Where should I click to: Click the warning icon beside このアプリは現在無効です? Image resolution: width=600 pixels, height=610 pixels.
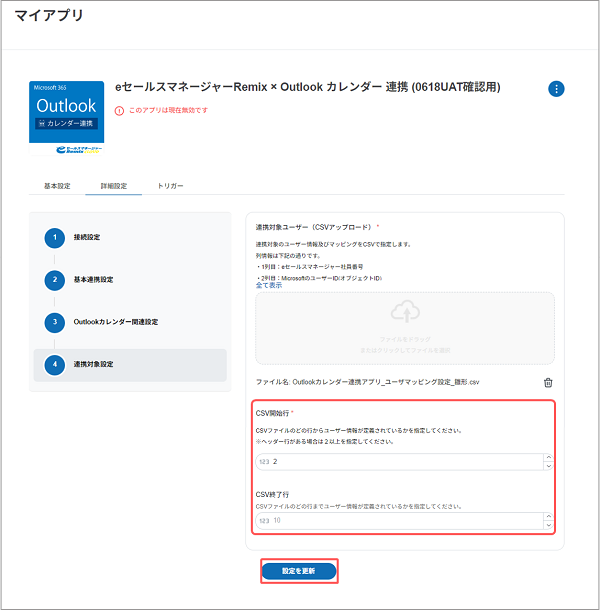pyautogui.click(x=119, y=110)
